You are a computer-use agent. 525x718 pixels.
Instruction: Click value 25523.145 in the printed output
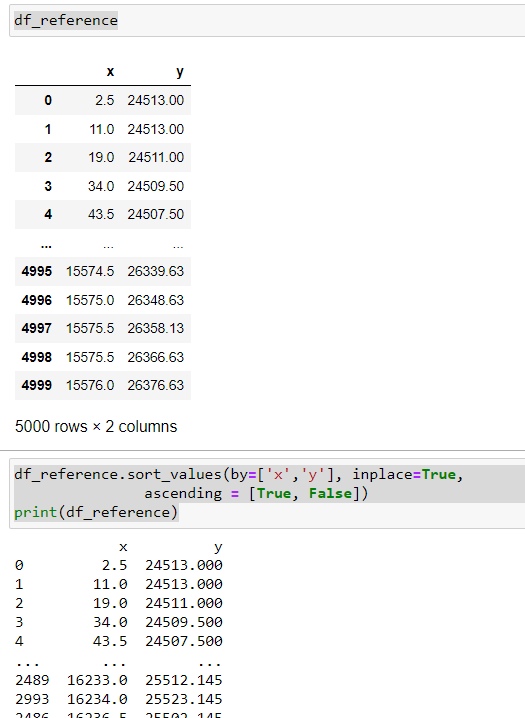184,699
